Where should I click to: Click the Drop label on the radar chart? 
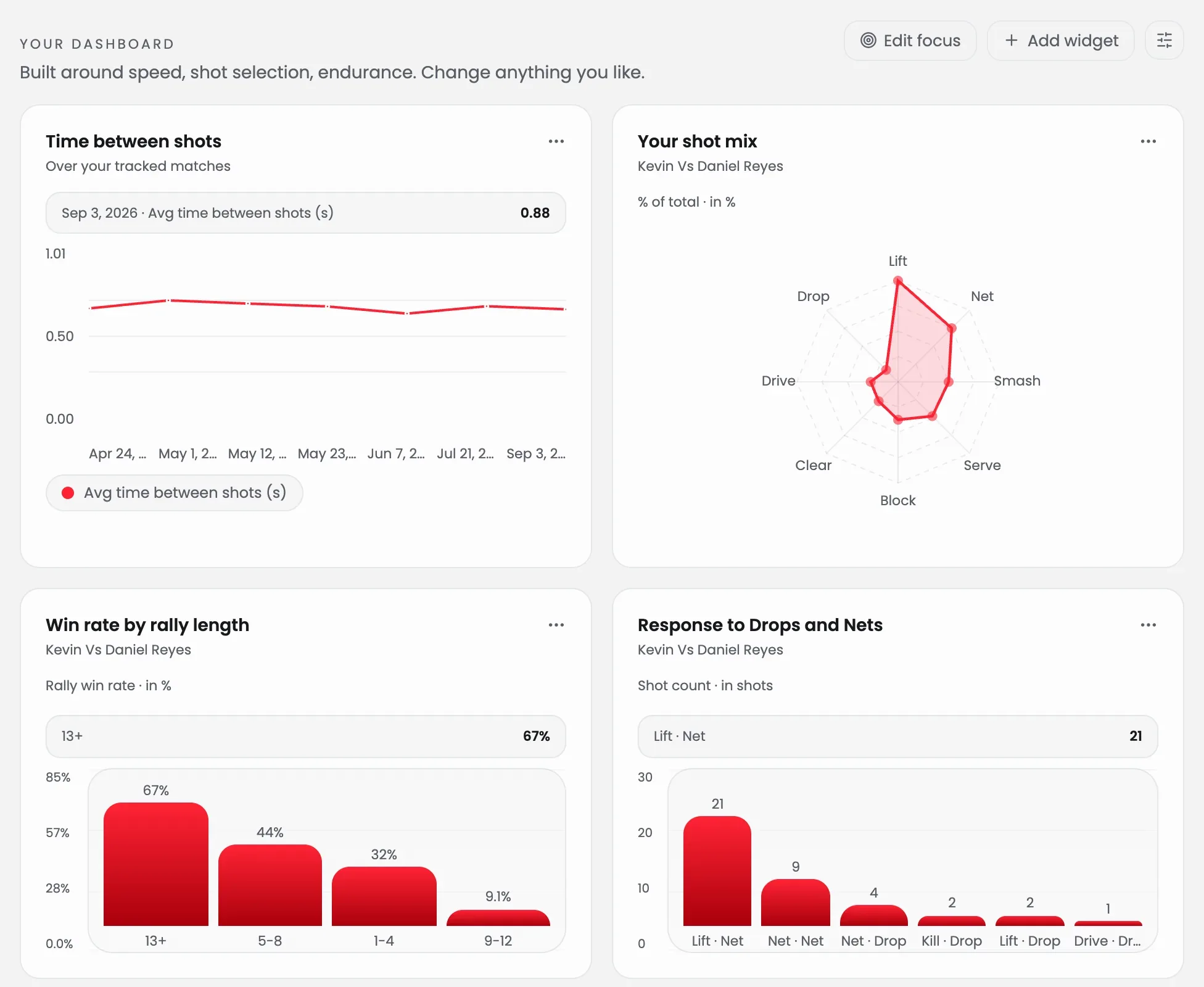coord(813,296)
